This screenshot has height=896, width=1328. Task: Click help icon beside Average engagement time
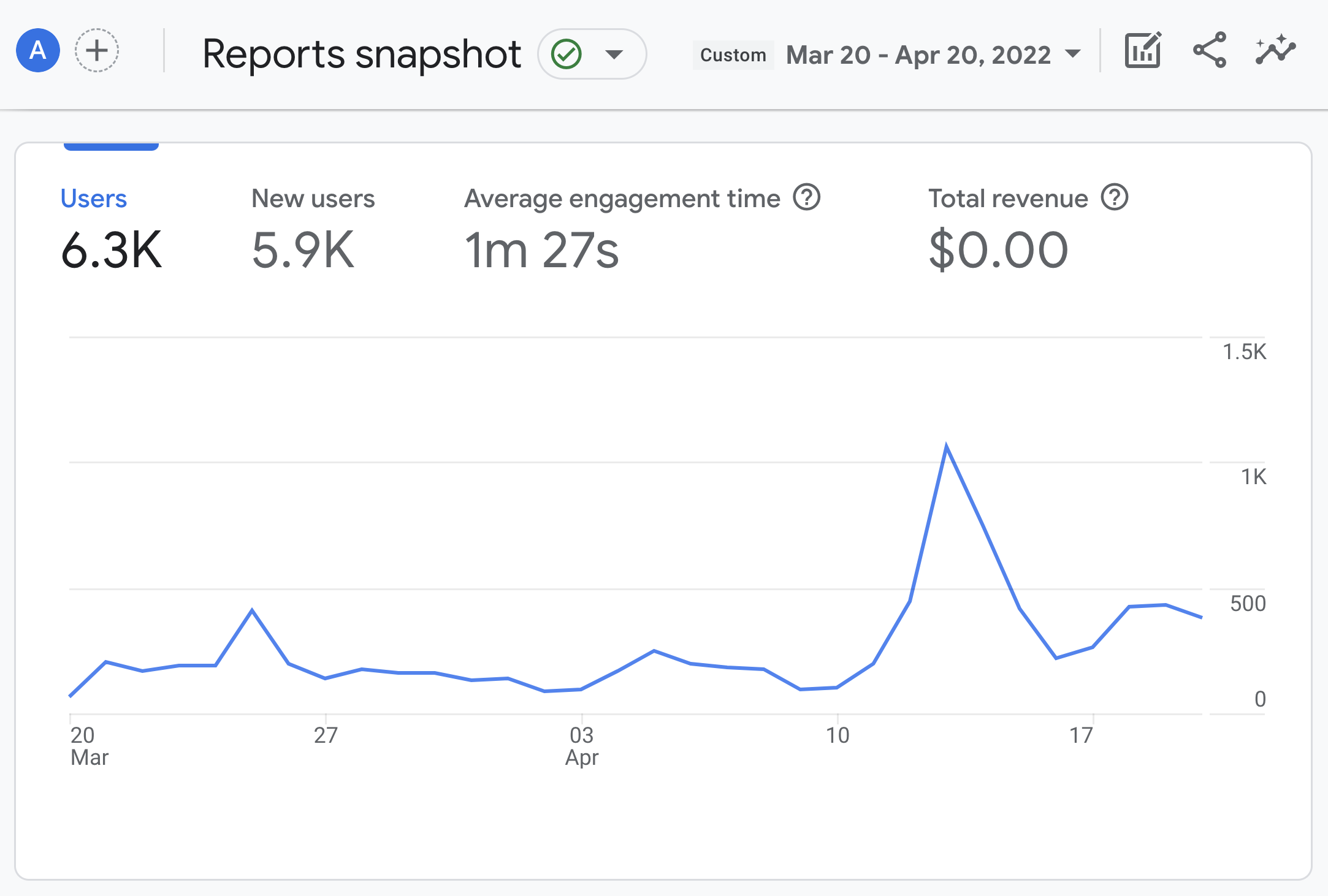click(x=807, y=198)
